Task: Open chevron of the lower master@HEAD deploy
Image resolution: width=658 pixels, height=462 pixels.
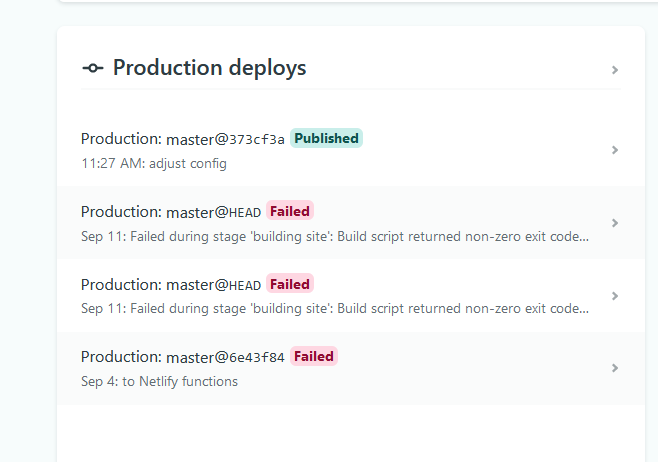Action: tap(615, 296)
